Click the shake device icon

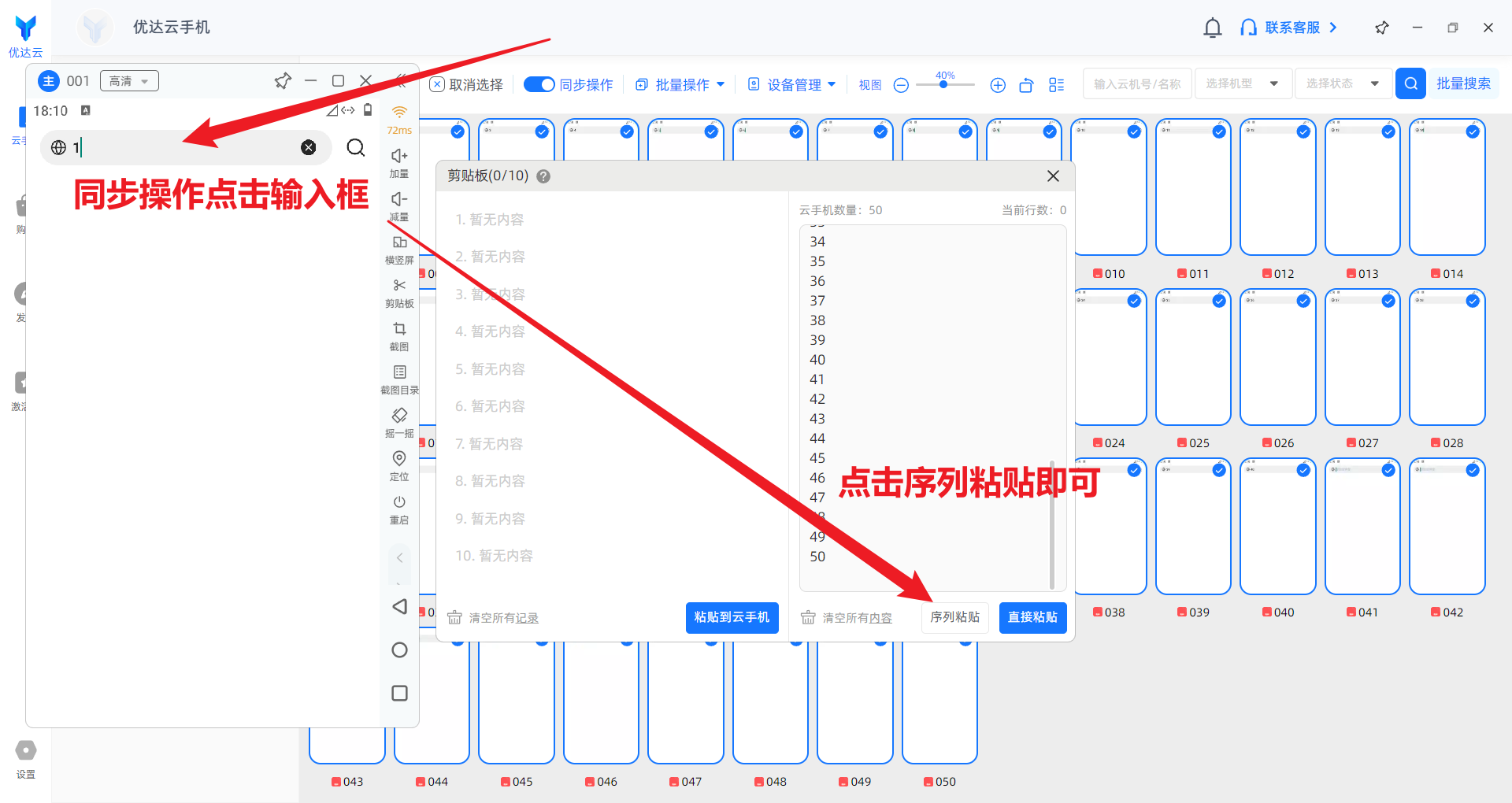[x=399, y=416]
